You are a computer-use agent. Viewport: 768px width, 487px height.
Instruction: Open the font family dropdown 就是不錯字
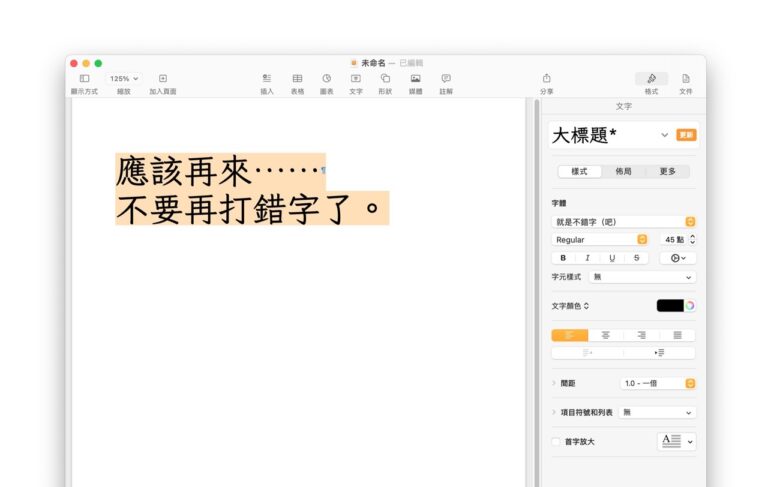(x=624, y=222)
